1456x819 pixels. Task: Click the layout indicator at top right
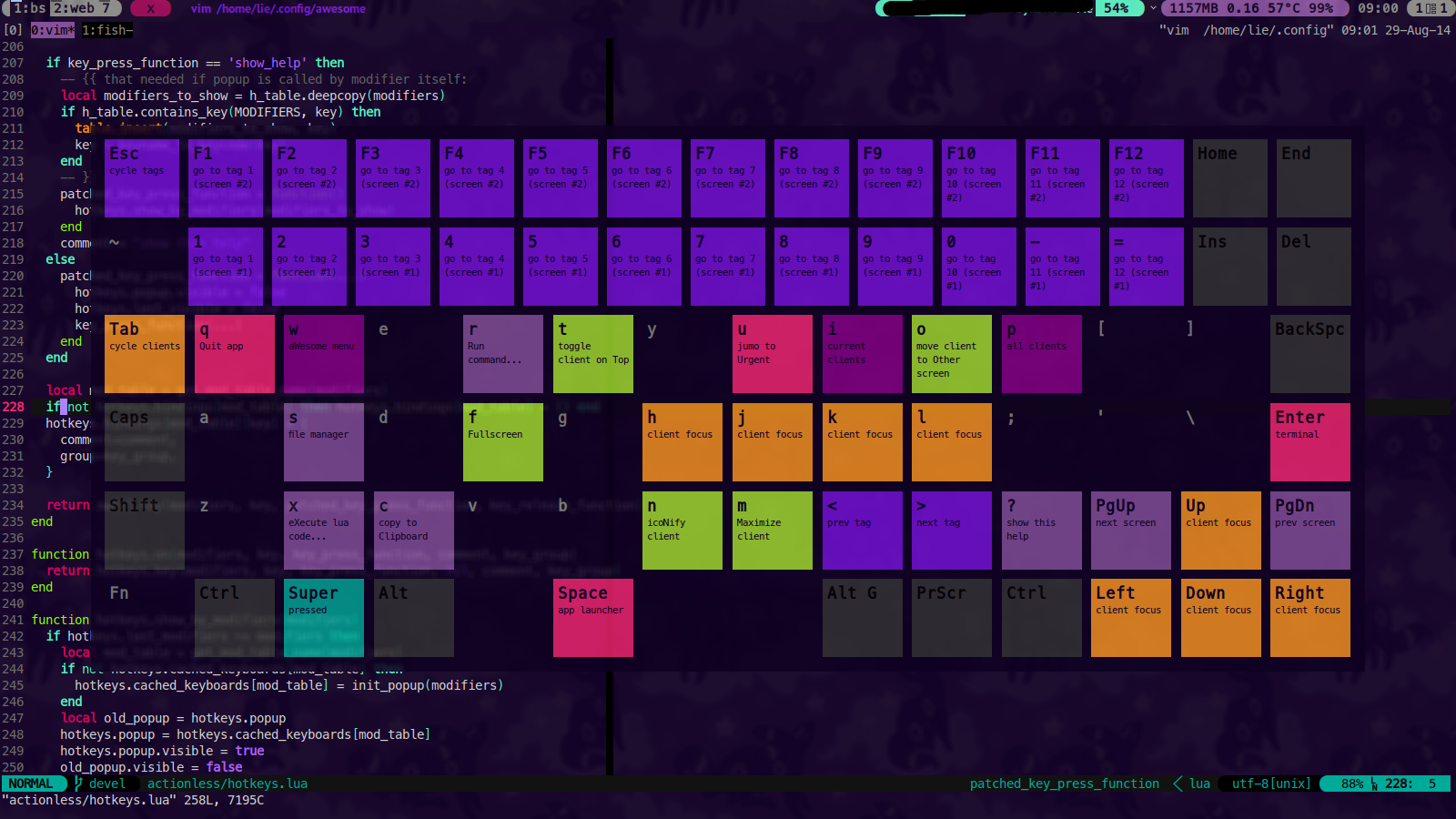tap(1431, 8)
